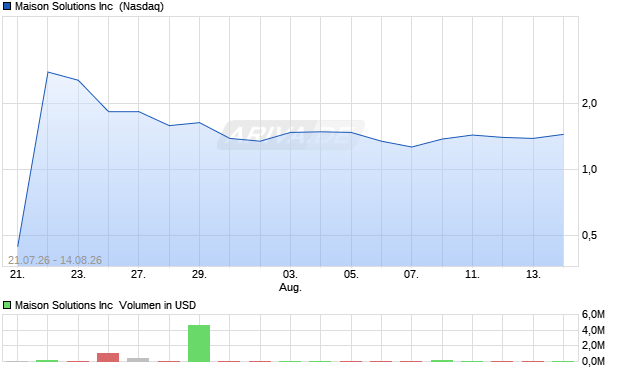Screen dimensions: 620x371
Task: Click the 'Maison Solutions Inc Volumen in USD' label
Action: 105,305
